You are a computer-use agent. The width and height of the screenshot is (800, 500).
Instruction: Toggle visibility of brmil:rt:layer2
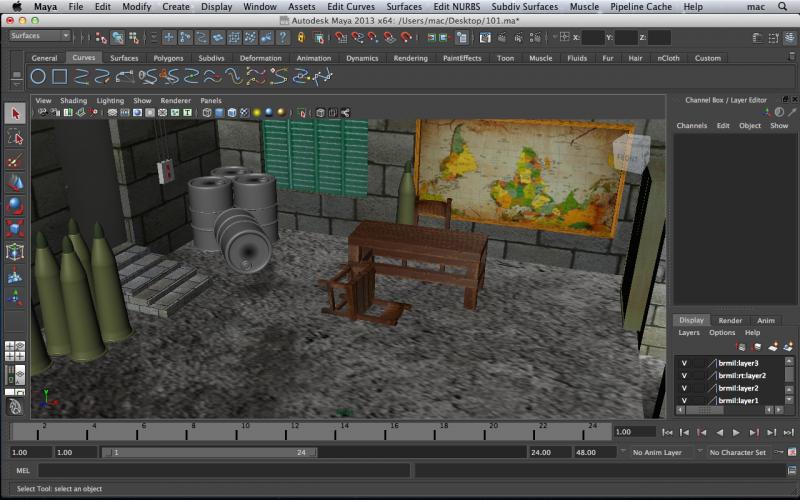point(684,375)
